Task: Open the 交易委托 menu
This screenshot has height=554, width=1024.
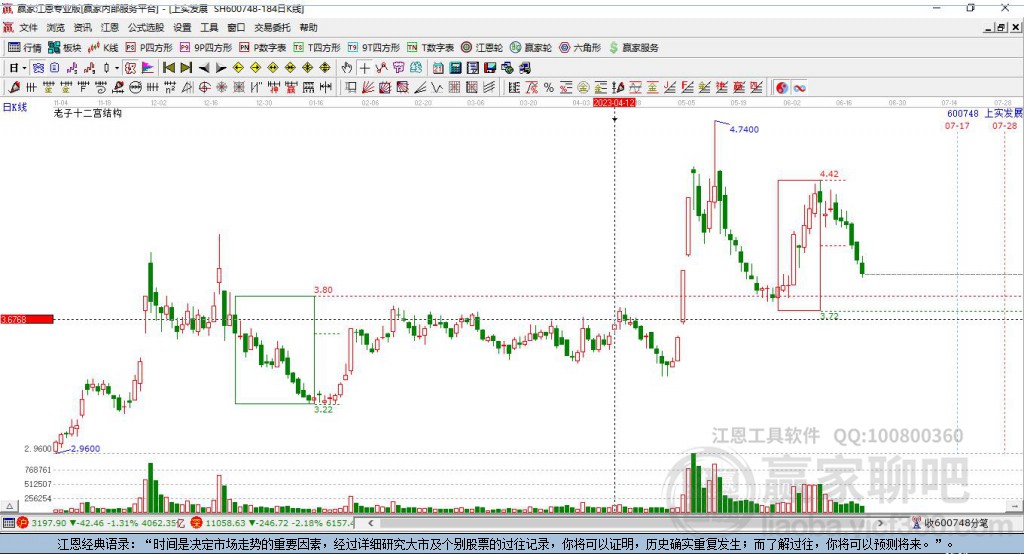Action: [272, 27]
